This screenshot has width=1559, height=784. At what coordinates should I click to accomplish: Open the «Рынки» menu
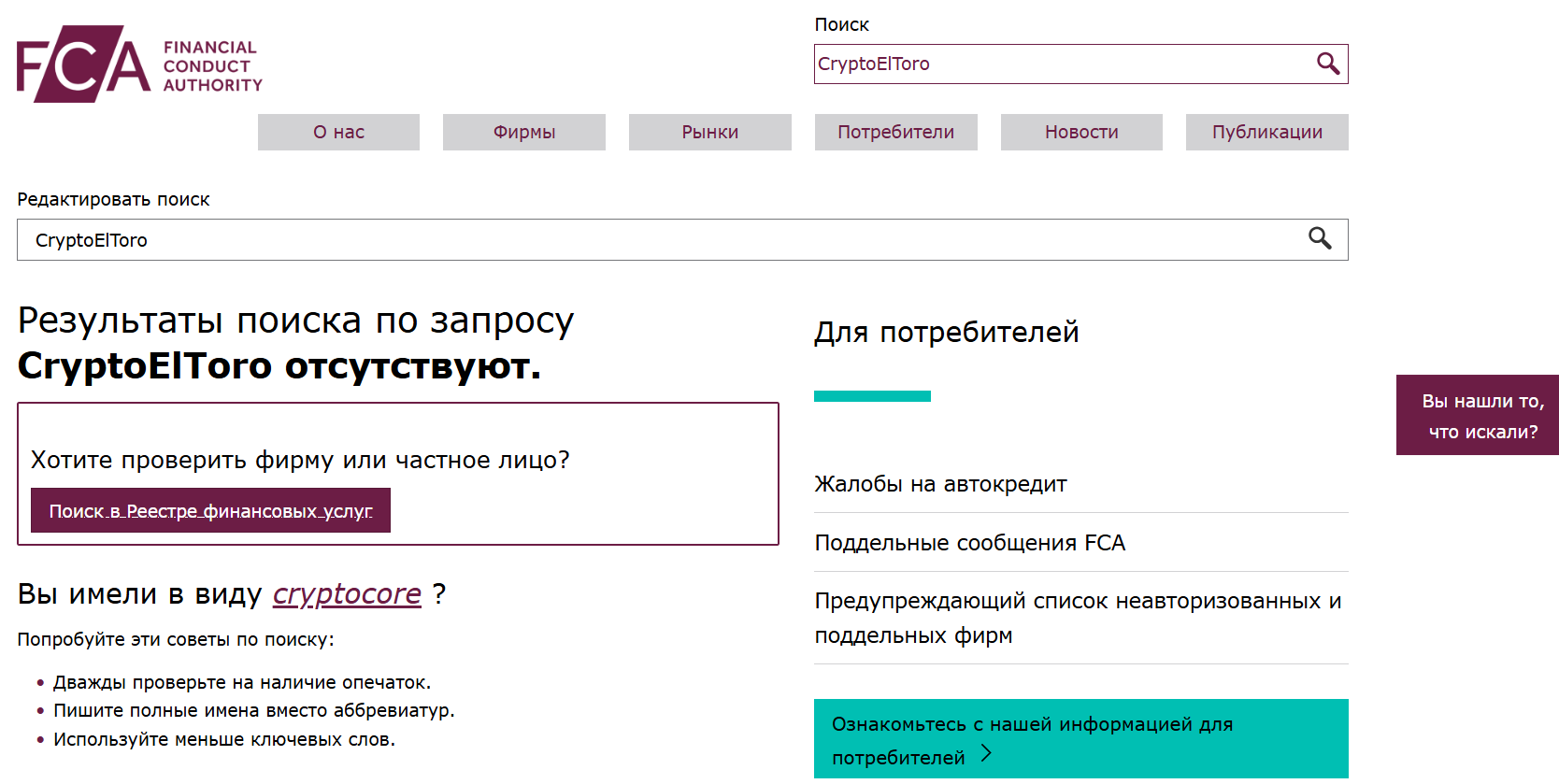709,132
